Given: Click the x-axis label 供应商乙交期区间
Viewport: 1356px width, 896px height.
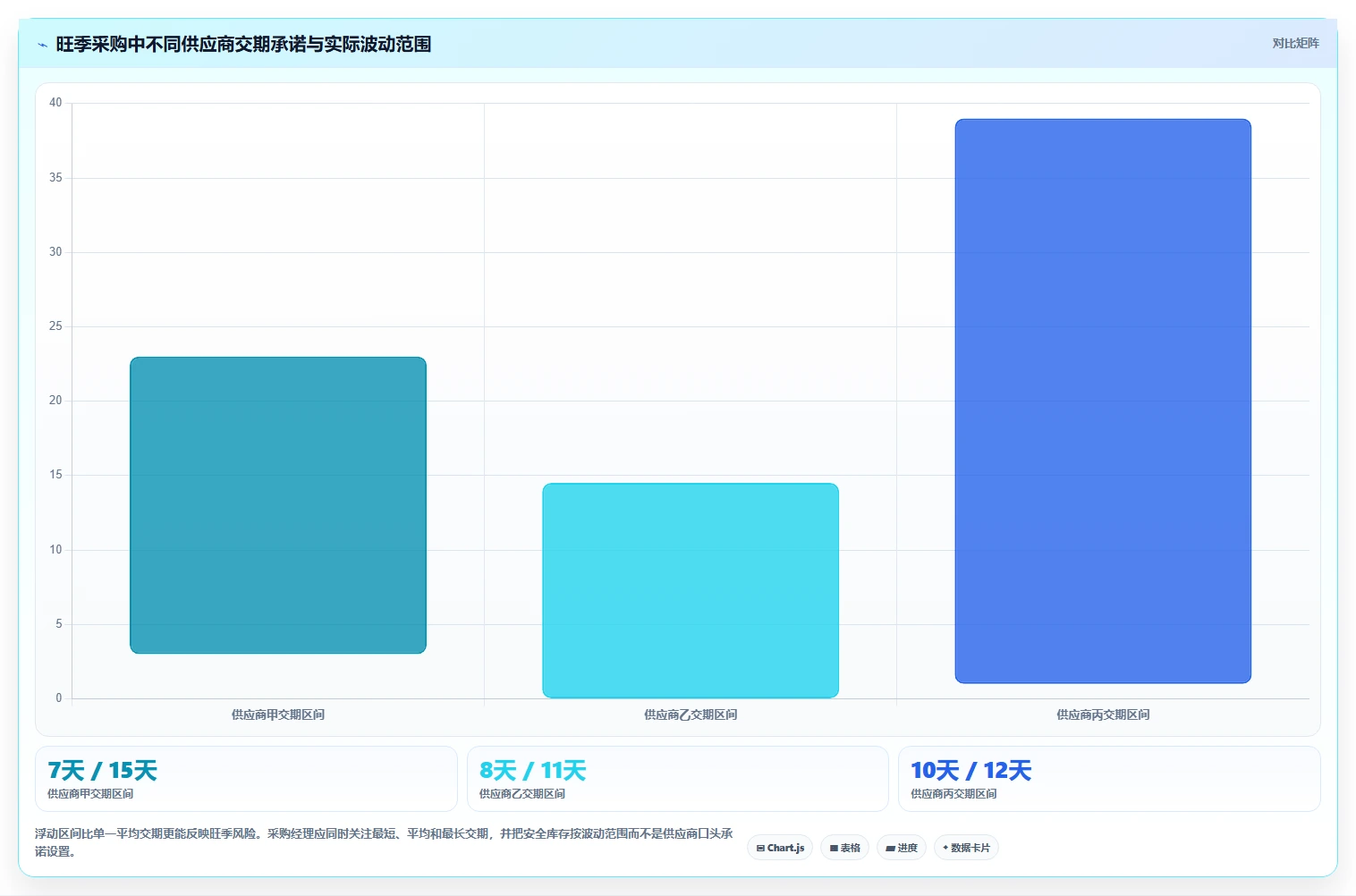Looking at the screenshot, I should 691,714.
